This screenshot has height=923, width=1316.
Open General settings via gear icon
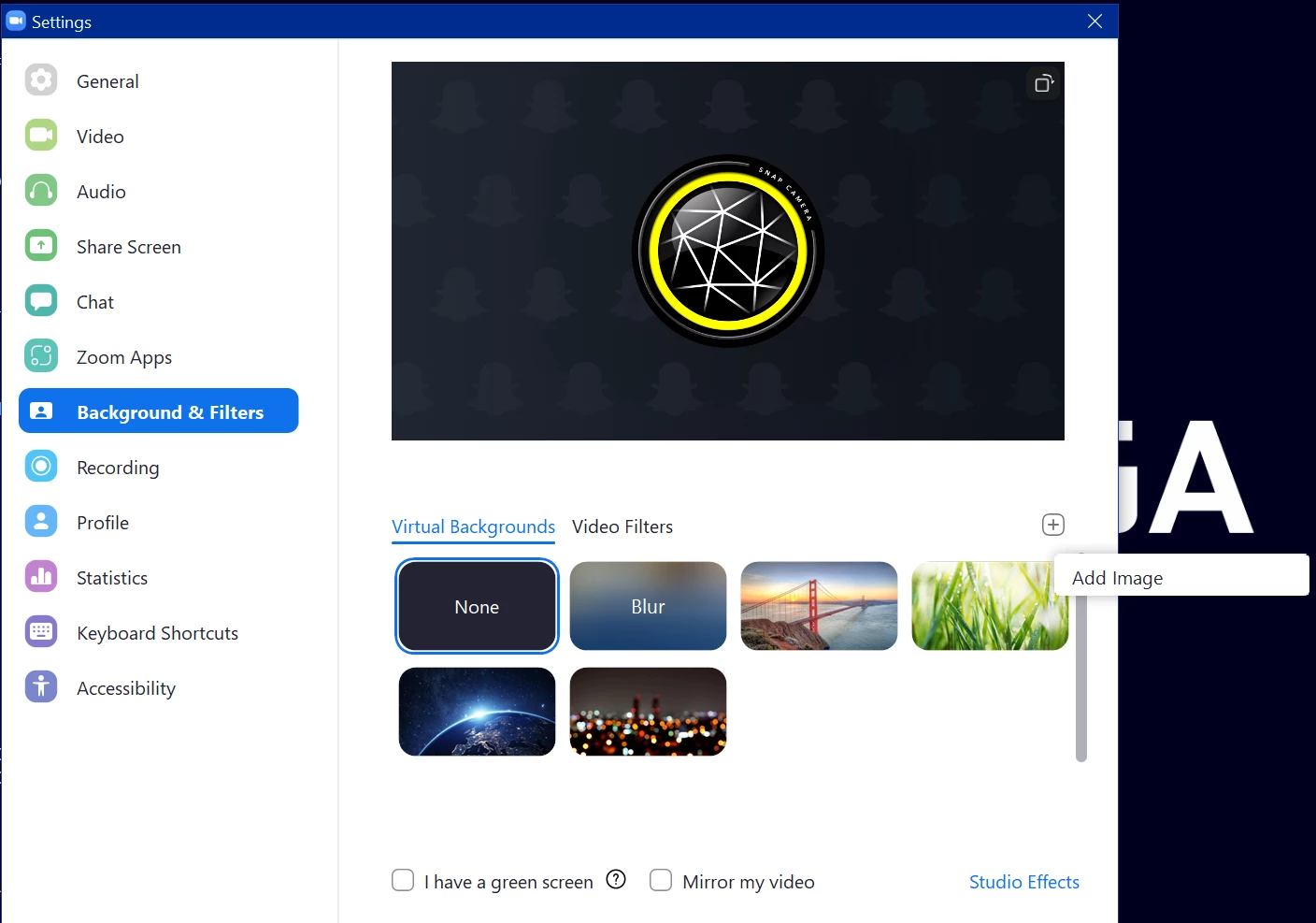point(41,80)
